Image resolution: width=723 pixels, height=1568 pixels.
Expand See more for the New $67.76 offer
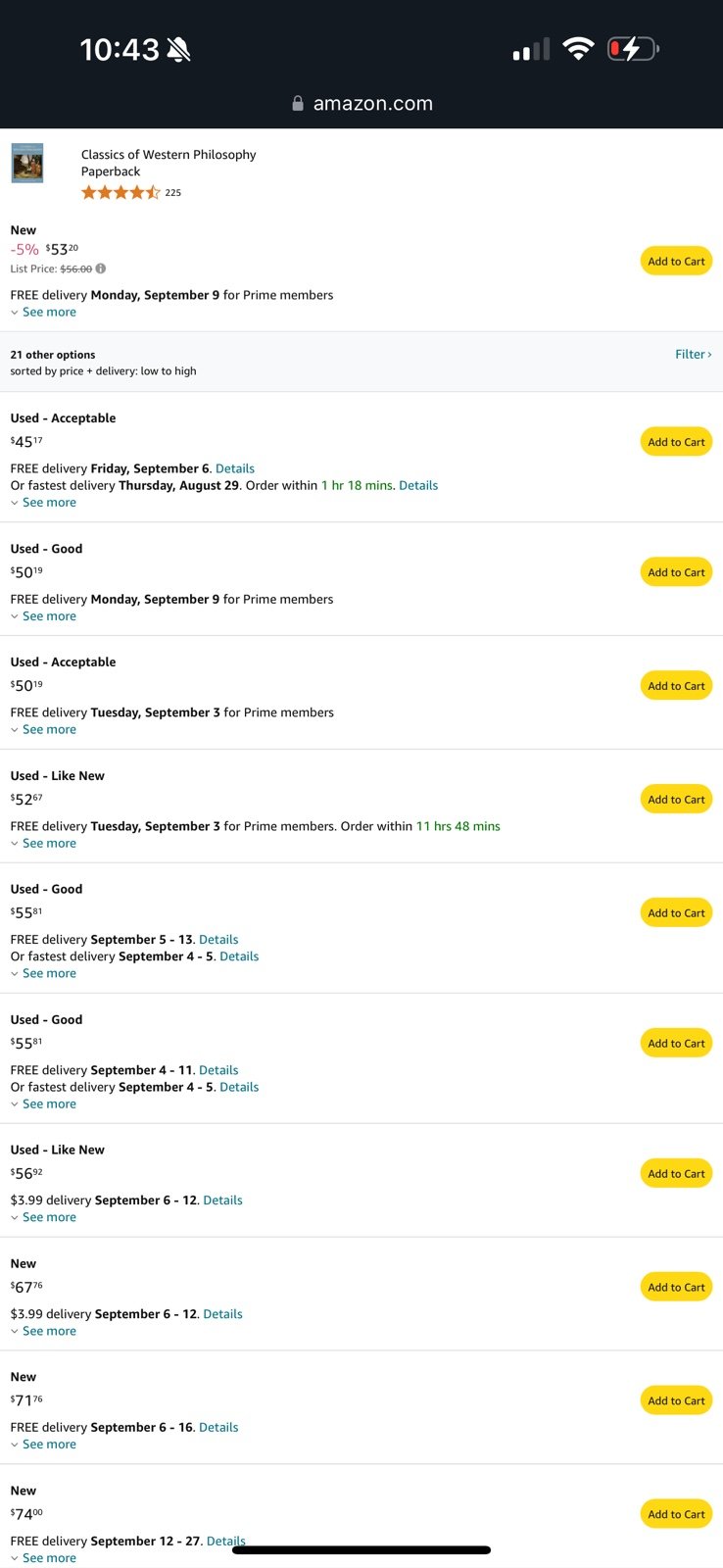click(x=43, y=1331)
